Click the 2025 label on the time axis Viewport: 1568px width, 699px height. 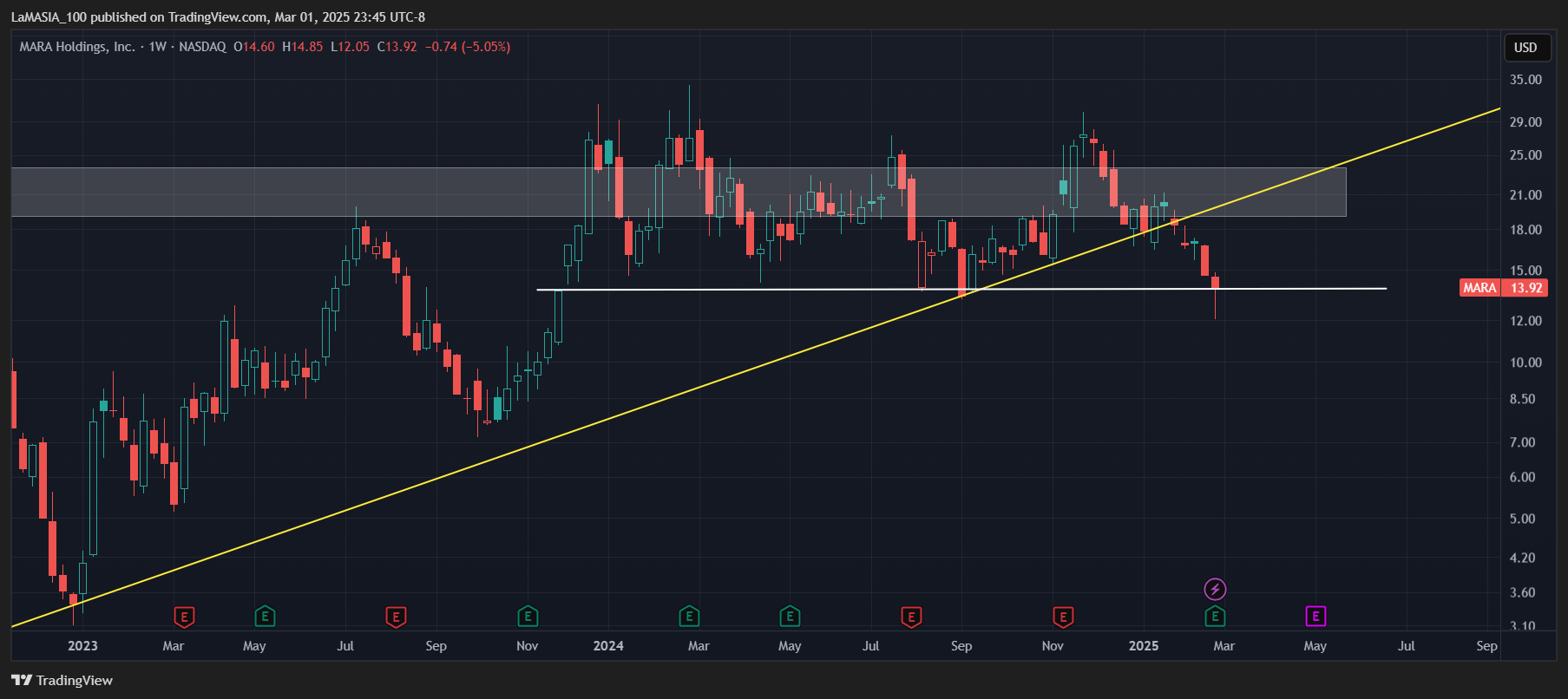tap(1144, 645)
